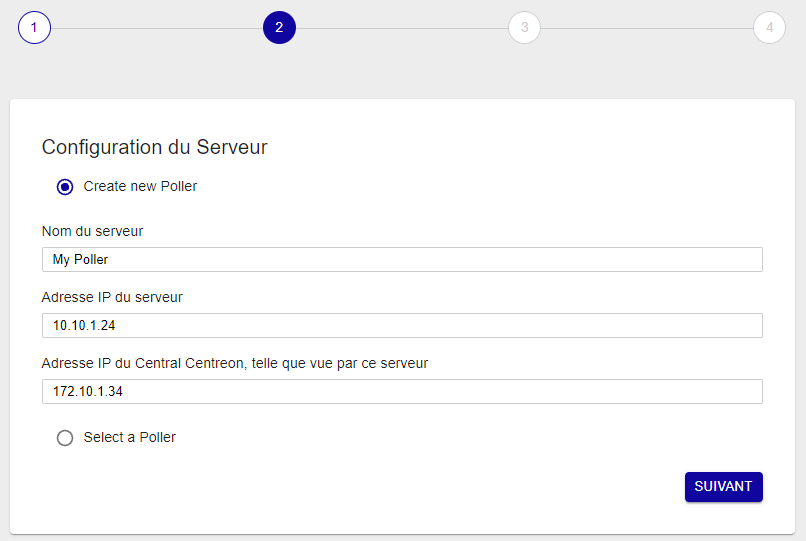Click the "Adresse IP du Central Centreon" label
This screenshot has width=806, height=541.
point(234,363)
